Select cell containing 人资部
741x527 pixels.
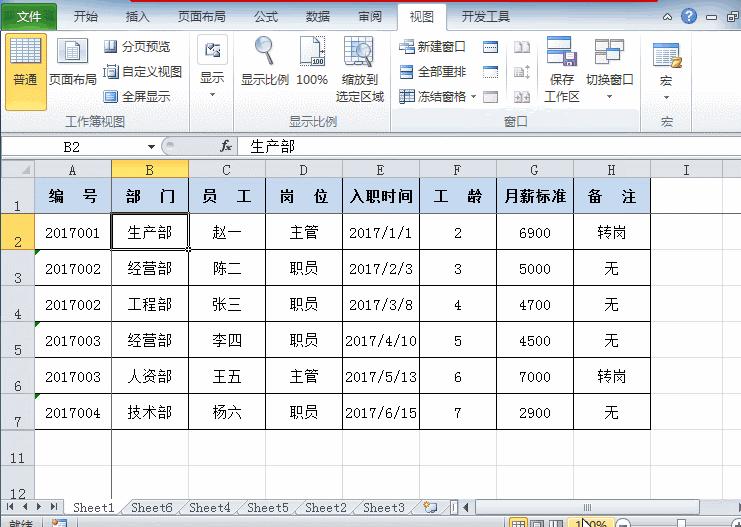(x=150, y=376)
